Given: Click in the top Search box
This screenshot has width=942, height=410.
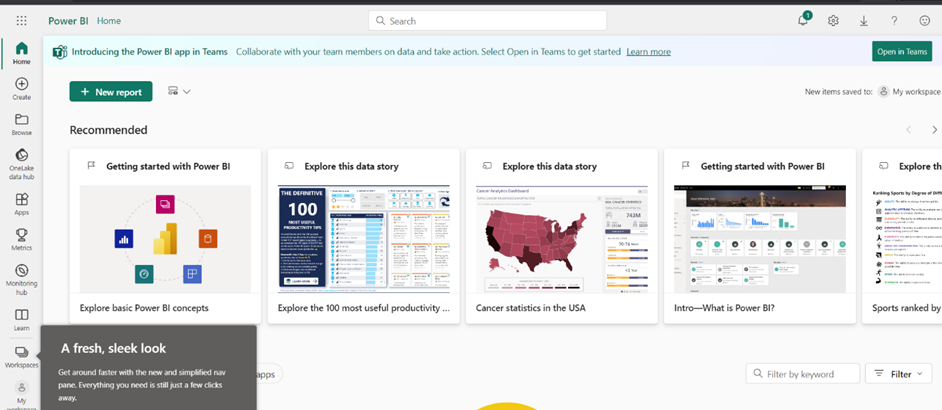Looking at the screenshot, I should coord(487,20).
